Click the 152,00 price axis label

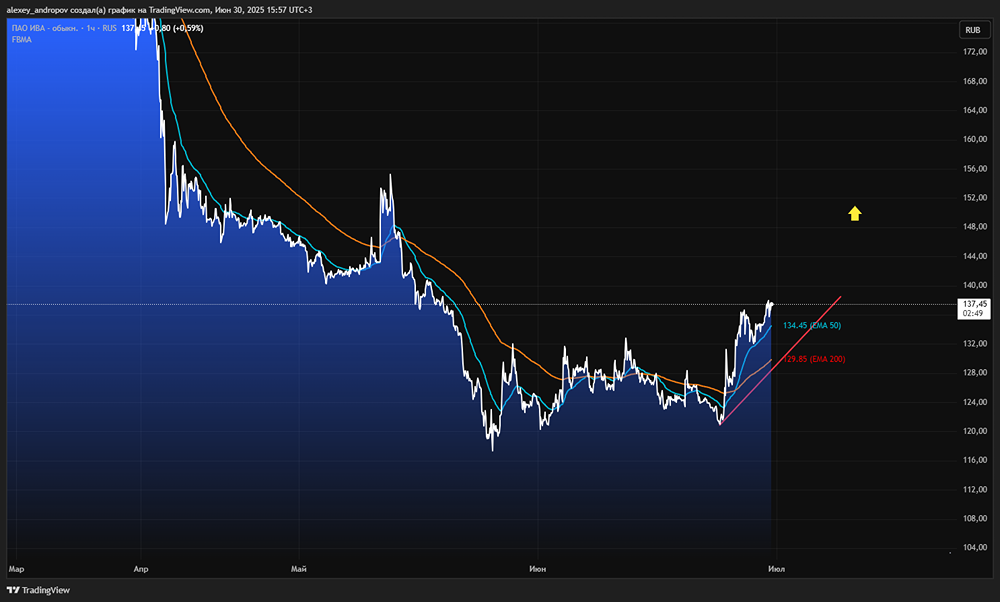coord(974,198)
